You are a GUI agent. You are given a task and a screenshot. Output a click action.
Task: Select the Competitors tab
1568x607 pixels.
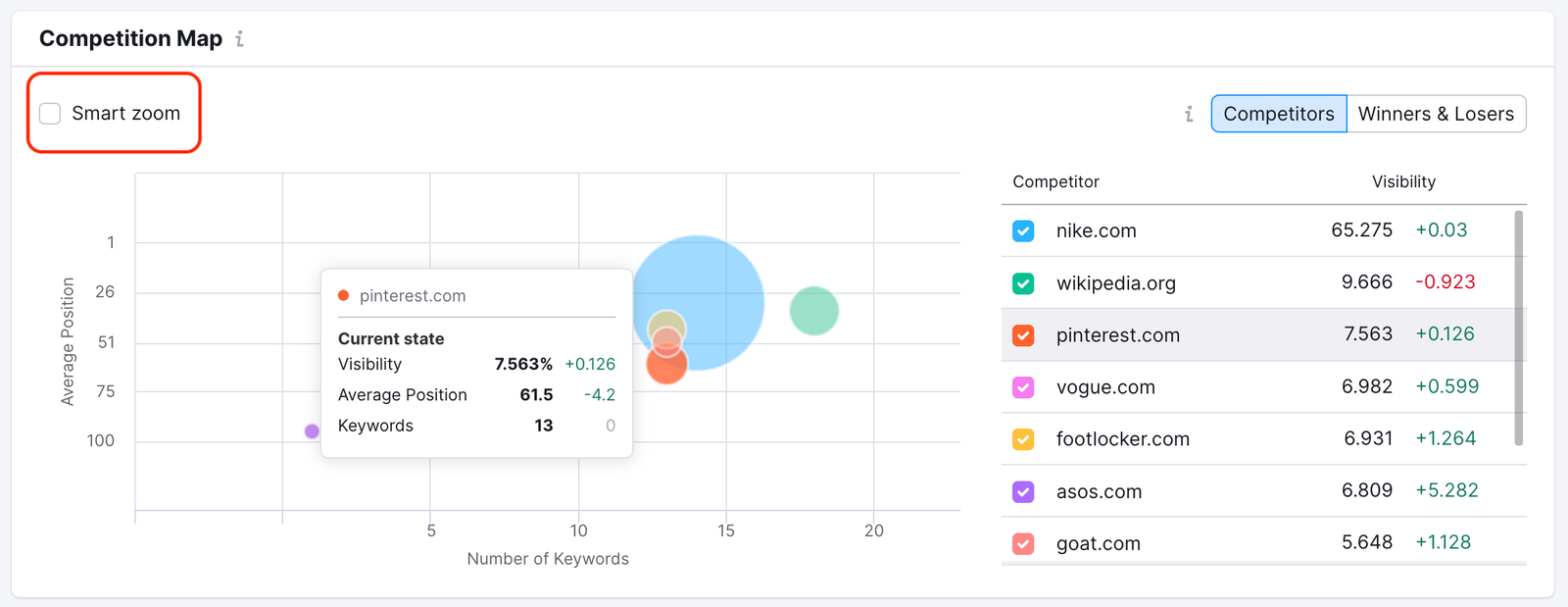coord(1278,114)
